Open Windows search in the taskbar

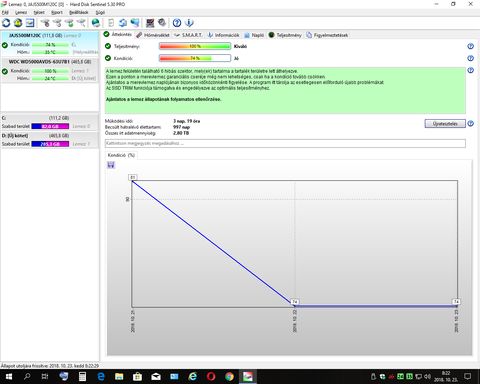[x=27, y=377]
